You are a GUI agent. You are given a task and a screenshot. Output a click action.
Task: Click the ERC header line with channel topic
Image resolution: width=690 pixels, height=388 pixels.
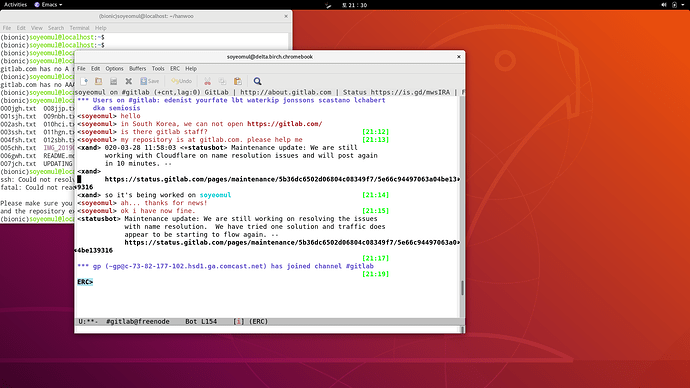[269, 92]
